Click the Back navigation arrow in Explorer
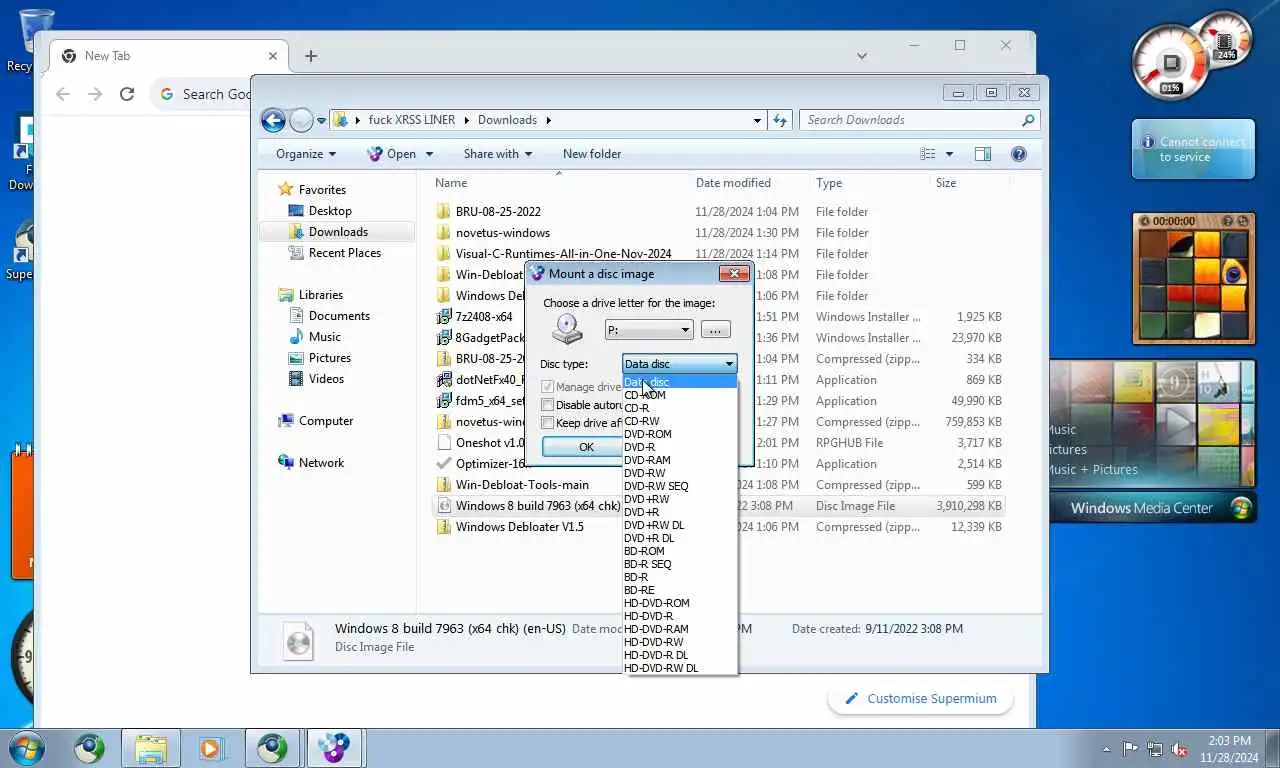The width and height of the screenshot is (1280, 768). click(273, 120)
